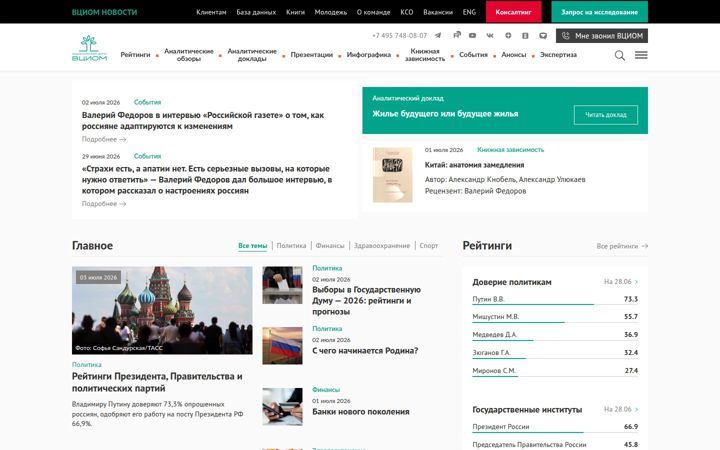The image size is (720, 450).
Task: Click Запрос на исследование button
Action: pos(599,12)
